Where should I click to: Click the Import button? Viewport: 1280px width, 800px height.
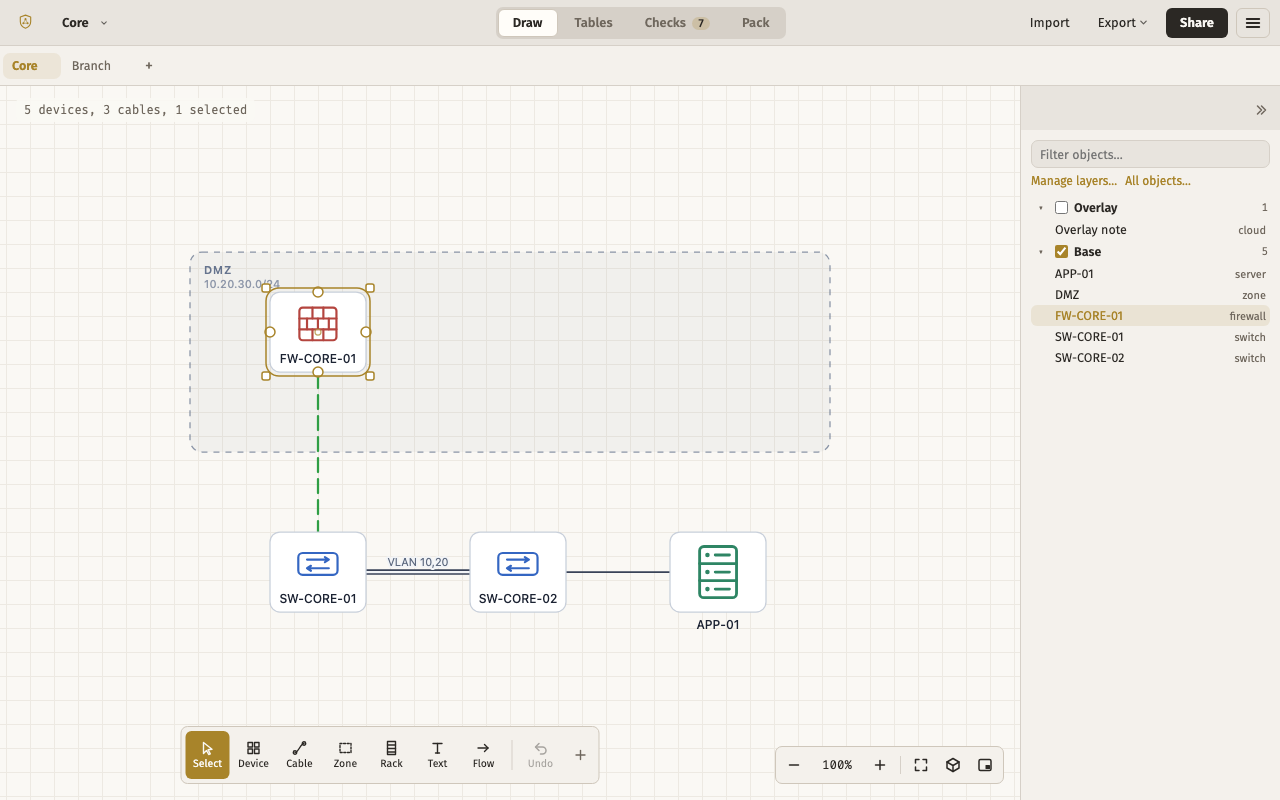(1050, 23)
